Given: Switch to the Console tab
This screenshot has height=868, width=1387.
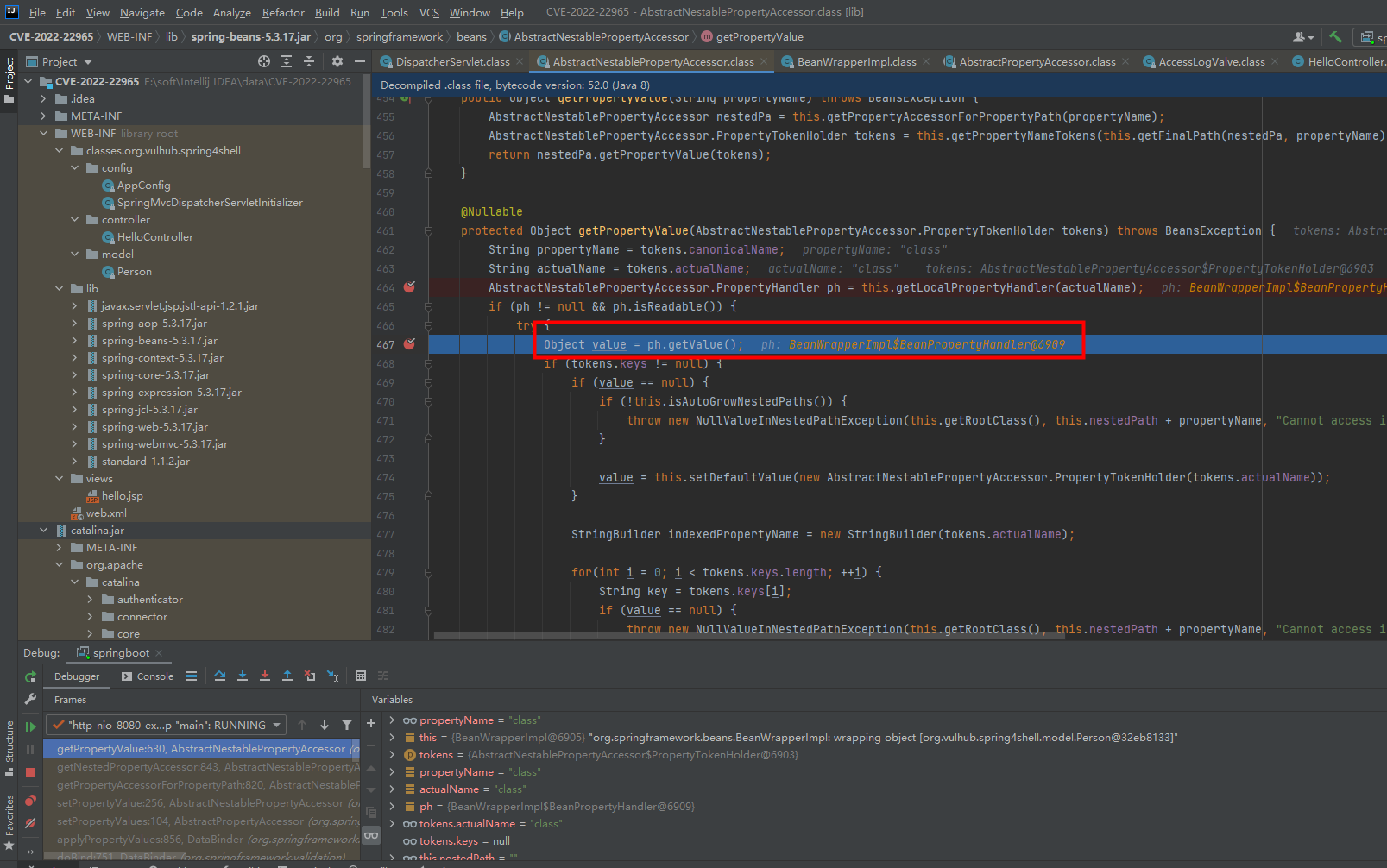Looking at the screenshot, I should click(148, 676).
